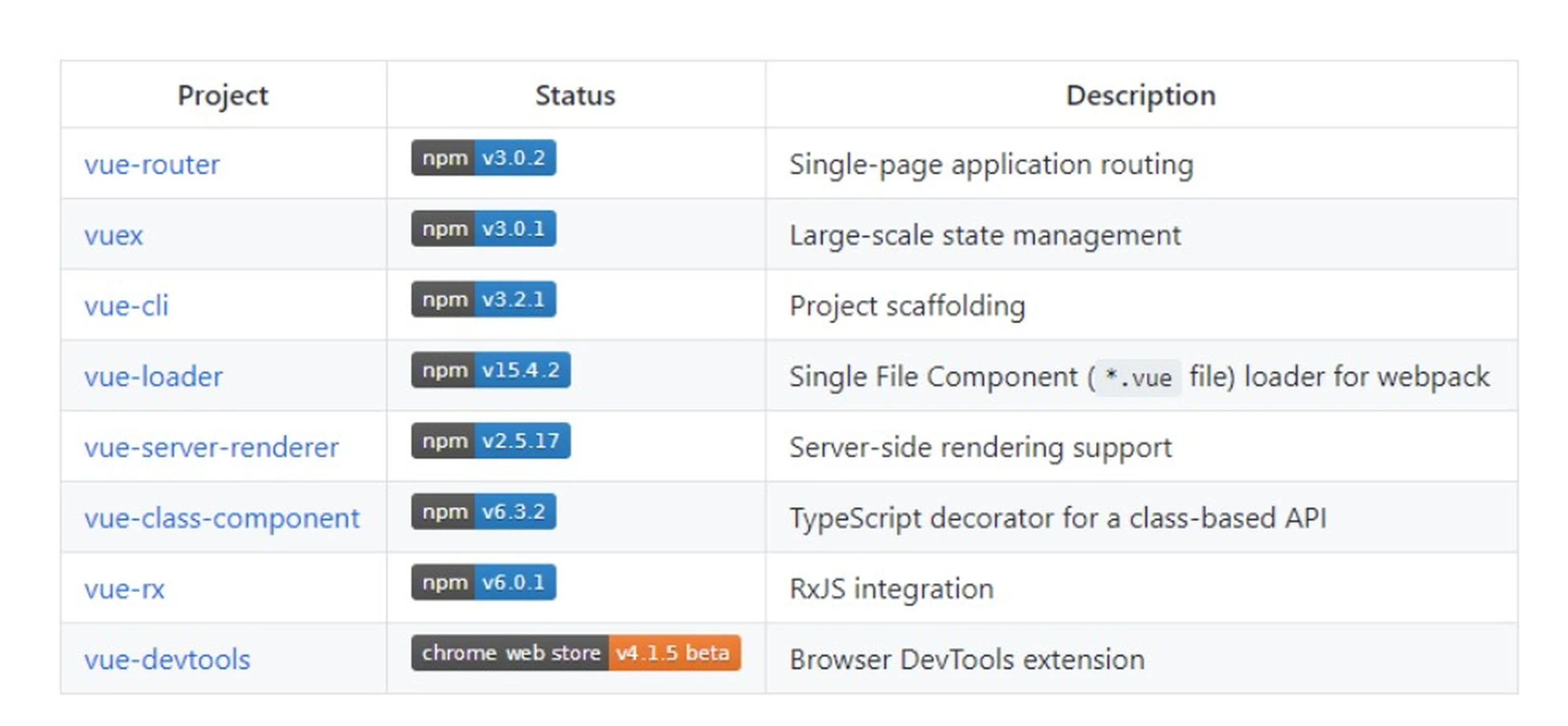This screenshot has width=1568, height=726.
Task: Open the vue-router project link
Action: (152, 165)
